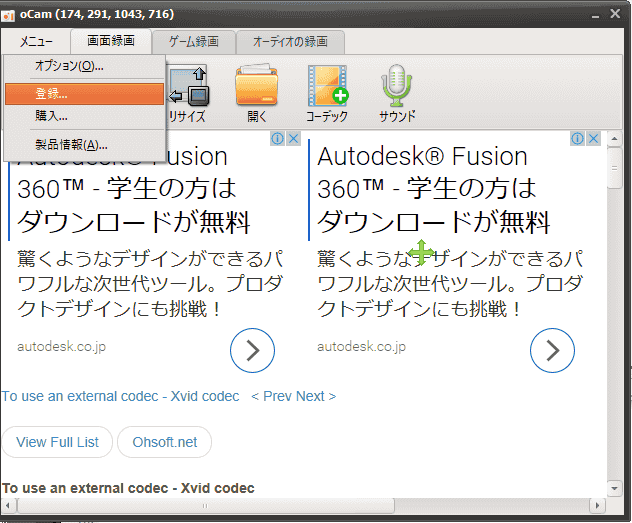
Task: Switch to the ゲーム録画 tab
Action: coord(194,42)
